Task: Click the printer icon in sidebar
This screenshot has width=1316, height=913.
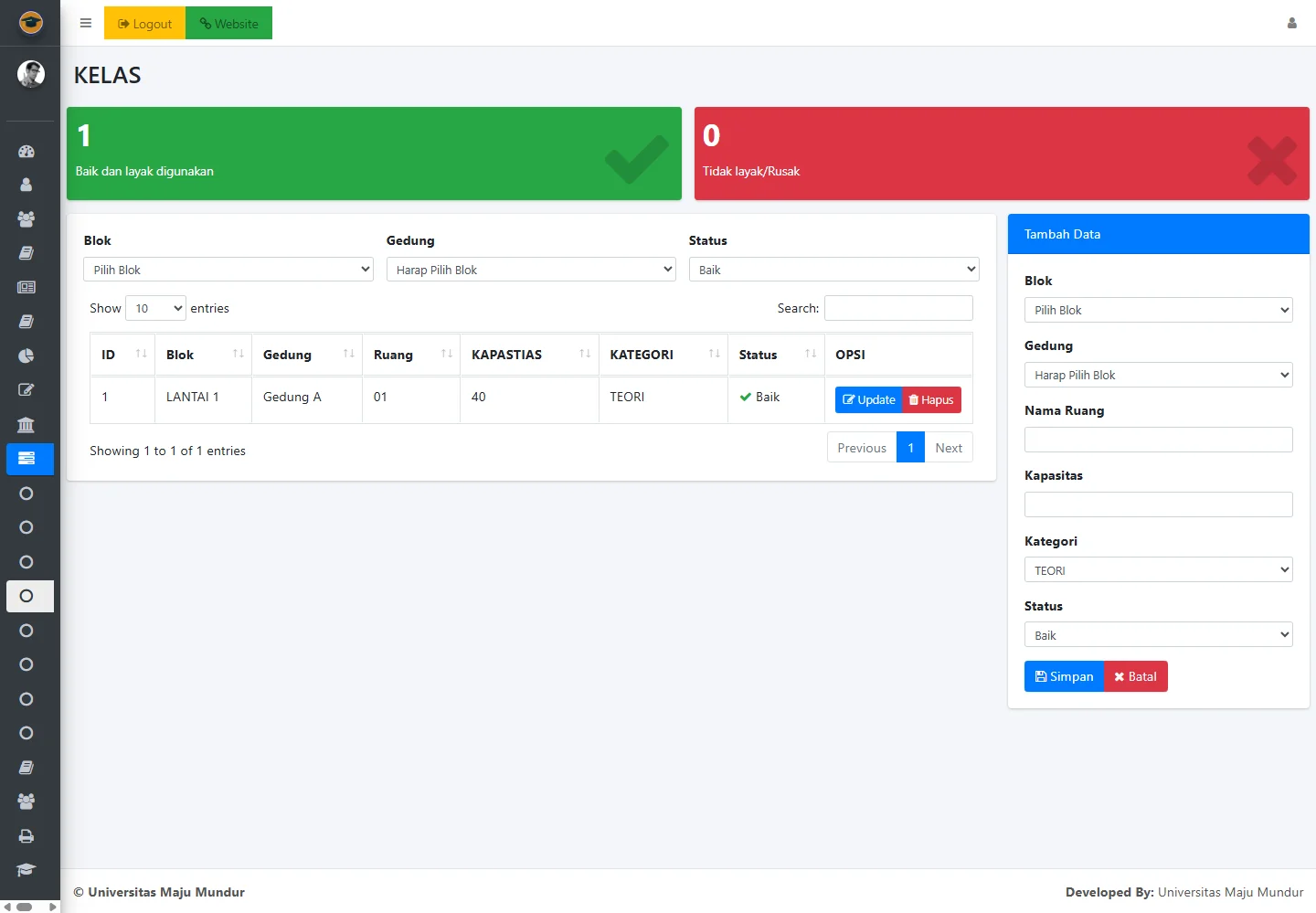Action: click(27, 836)
